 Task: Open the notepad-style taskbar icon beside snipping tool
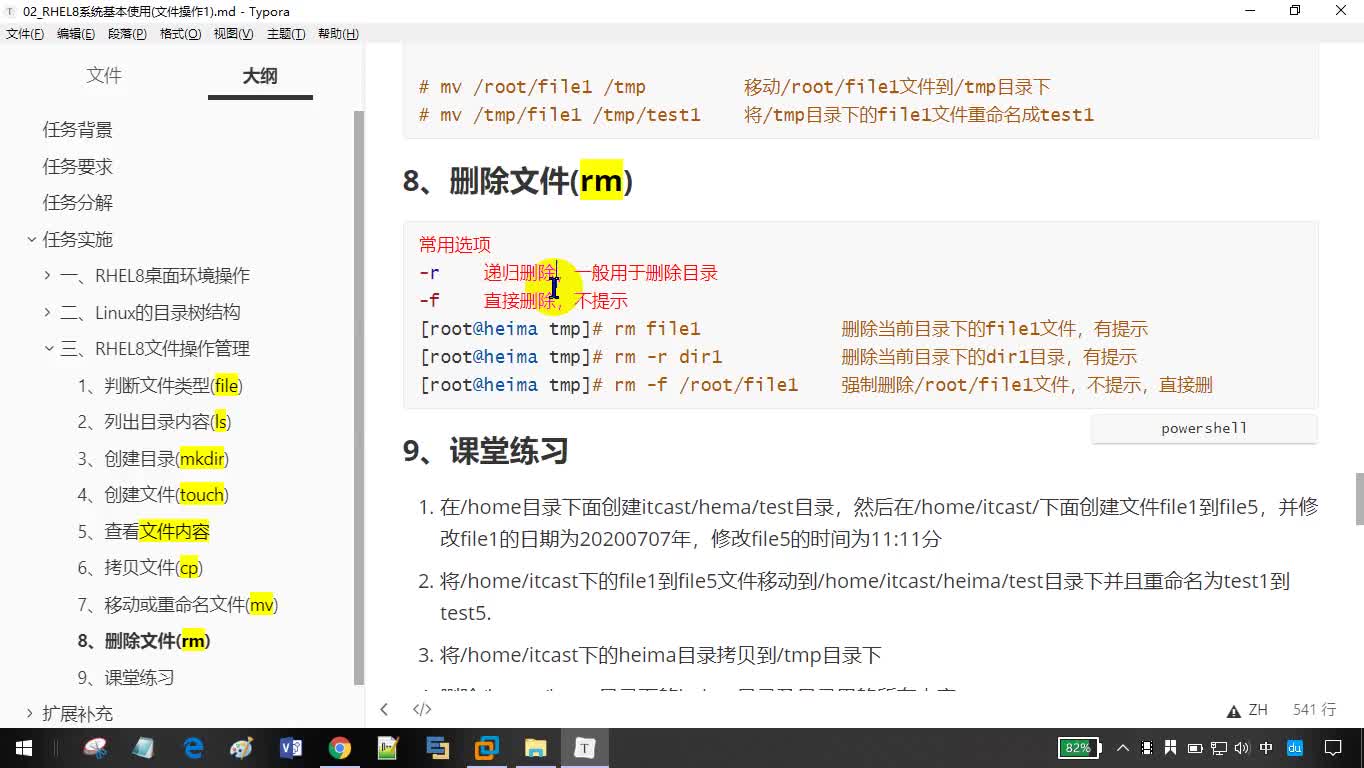pos(143,748)
